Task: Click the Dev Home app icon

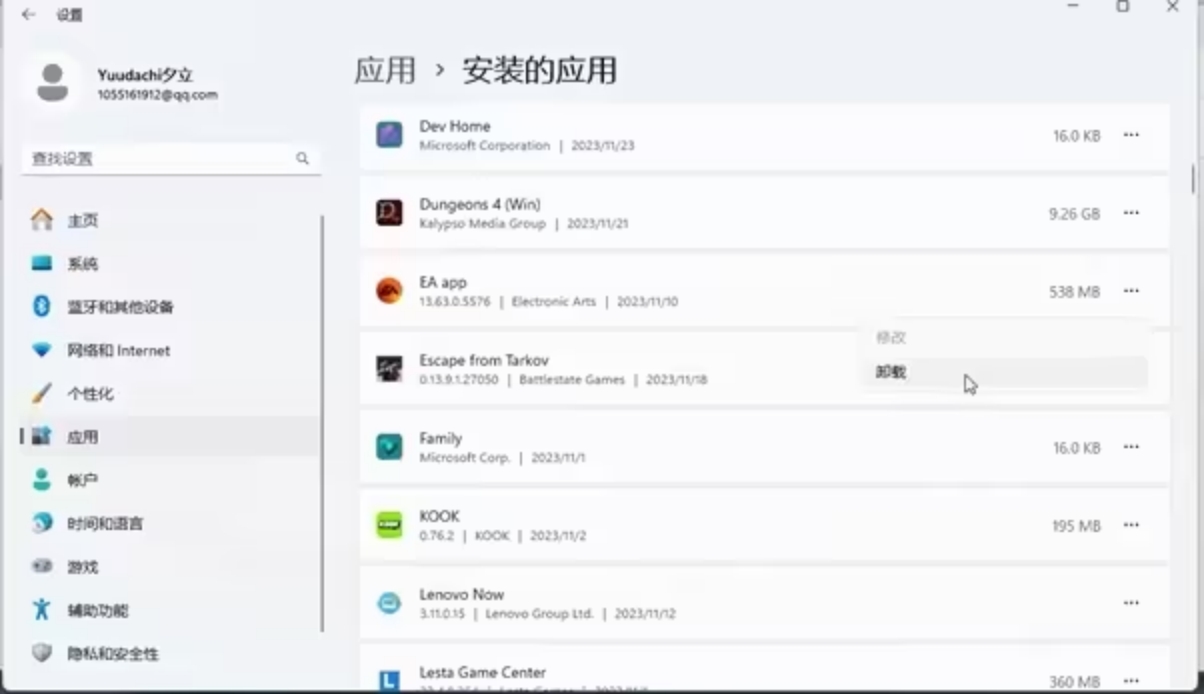Action: (x=389, y=134)
